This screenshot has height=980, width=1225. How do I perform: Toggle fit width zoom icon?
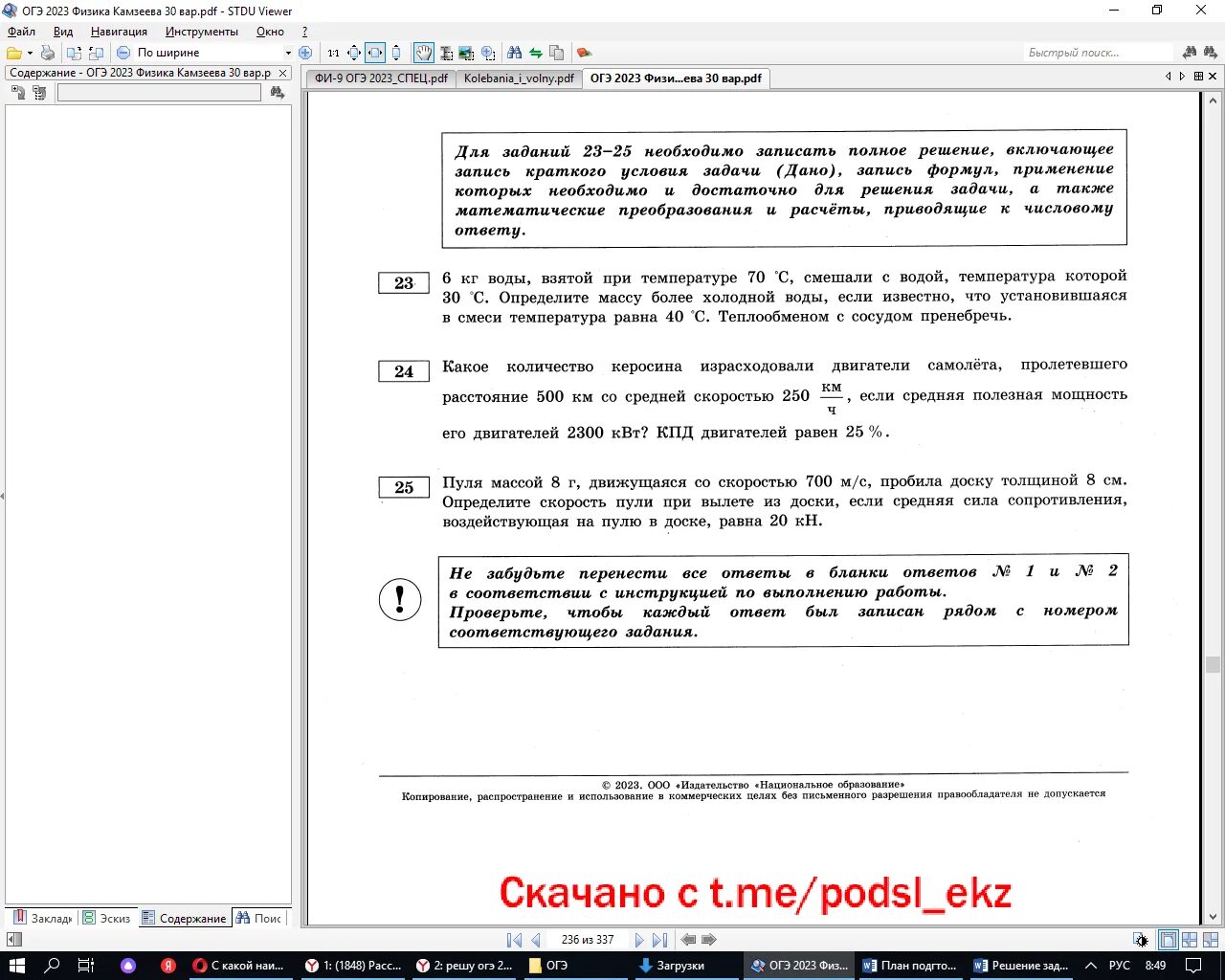pos(375,53)
